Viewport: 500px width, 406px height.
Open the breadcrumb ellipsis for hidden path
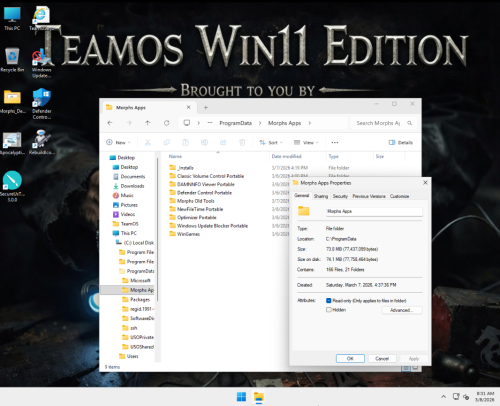tap(210, 123)
